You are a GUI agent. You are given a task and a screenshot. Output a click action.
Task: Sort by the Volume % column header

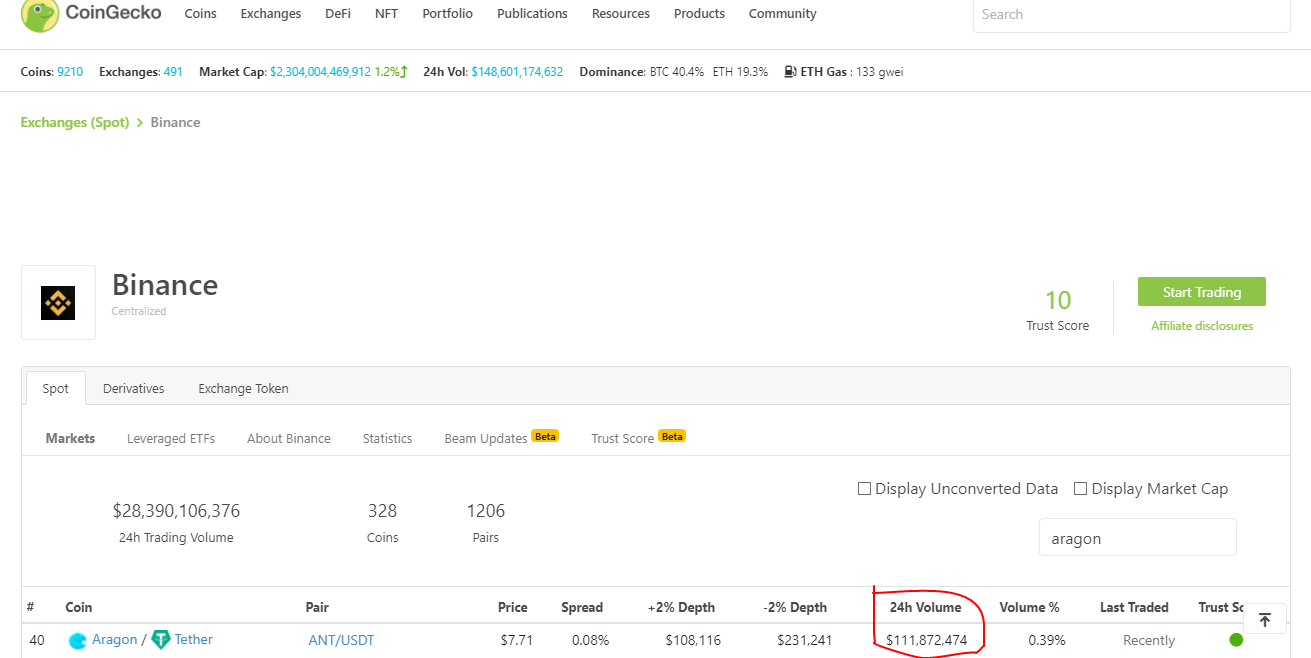(1029, 607)
